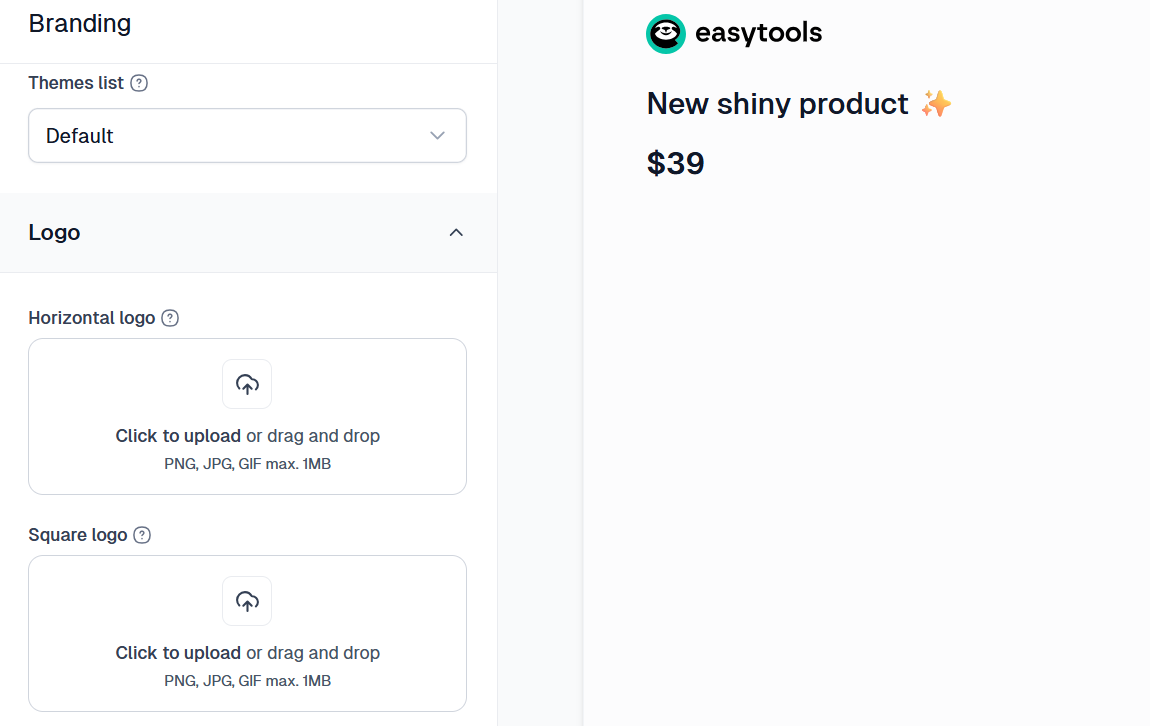1150x726 pixels.
Task: Click the Horizontal logo help icon
Action: [170, 318]
